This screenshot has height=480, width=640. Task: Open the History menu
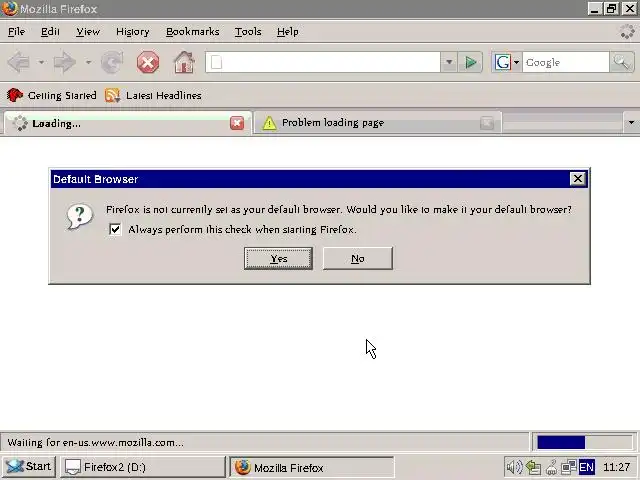click(x=133, y=31)
